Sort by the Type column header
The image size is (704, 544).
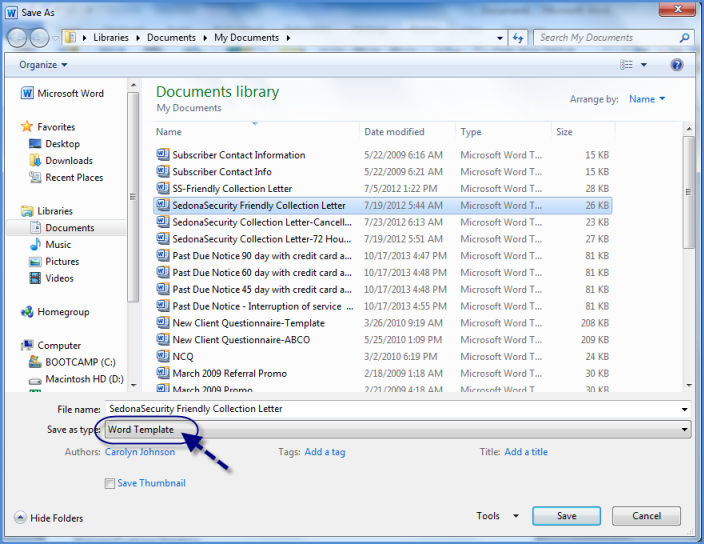(503, 132)
